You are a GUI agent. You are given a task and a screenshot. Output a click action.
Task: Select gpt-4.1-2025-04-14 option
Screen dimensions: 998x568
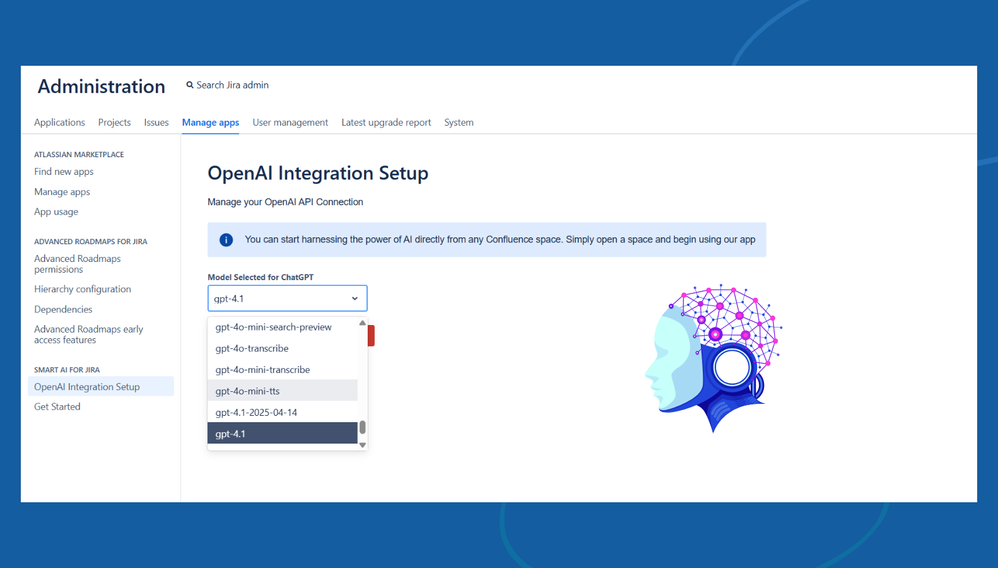click(283, 412)
